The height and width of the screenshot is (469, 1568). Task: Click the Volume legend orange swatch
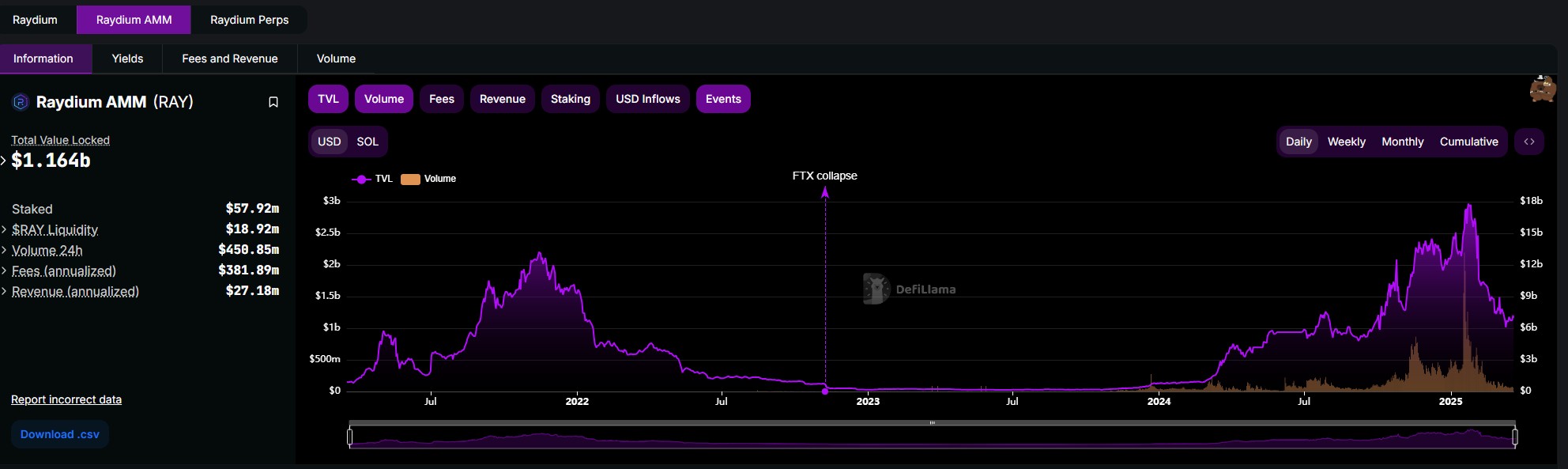410,179
